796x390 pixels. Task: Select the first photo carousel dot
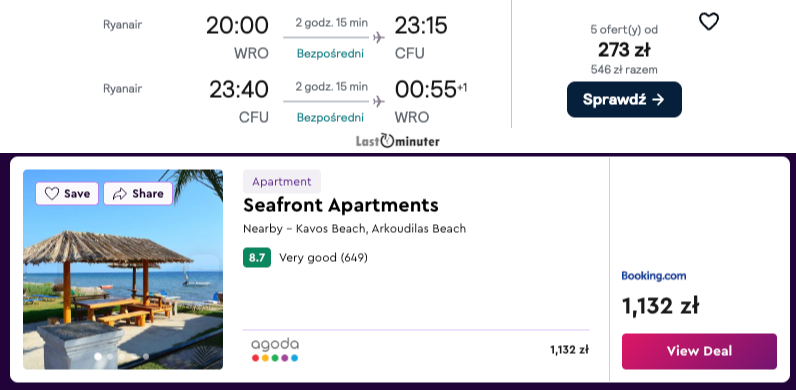[x=97, y=356]
